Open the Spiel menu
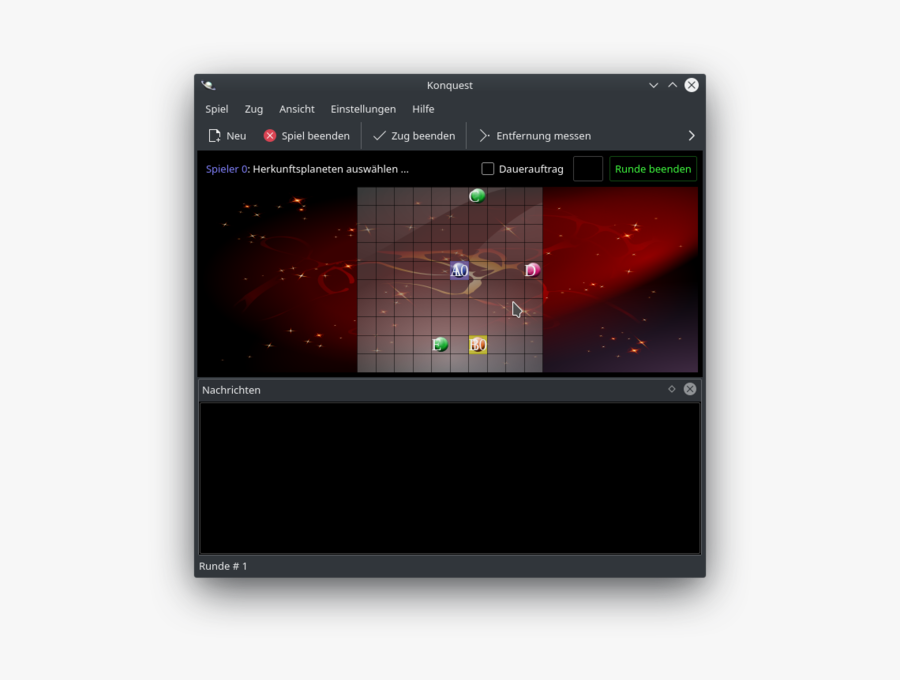 point(217,109)
